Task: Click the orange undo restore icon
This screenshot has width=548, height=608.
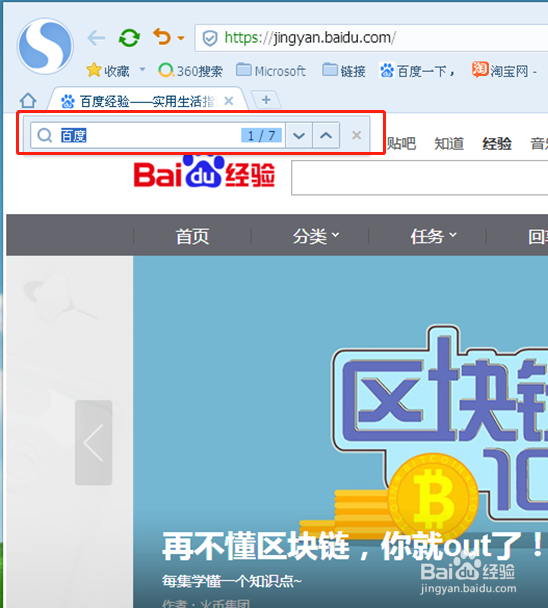Action: pyautogui.click(x=162, y=37)
